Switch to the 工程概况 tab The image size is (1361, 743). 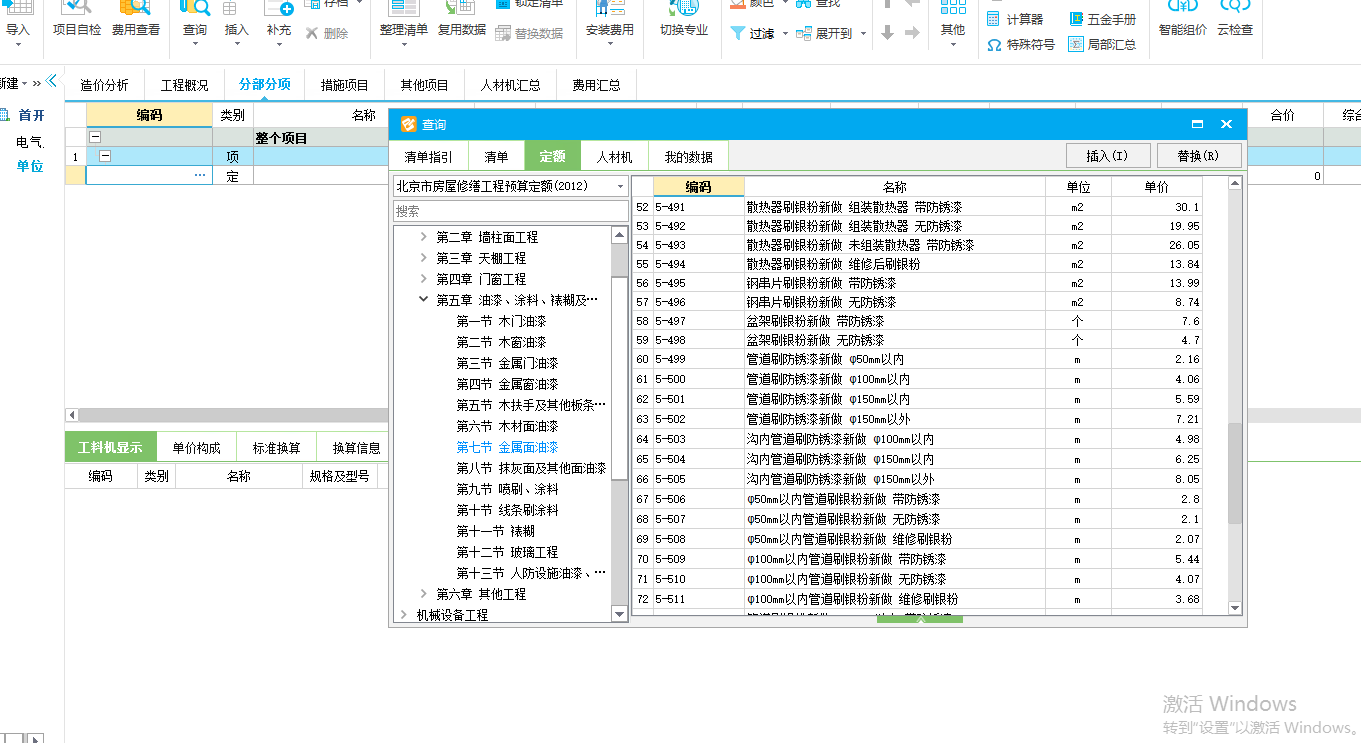pyautogui.click(x=184, y=85)
